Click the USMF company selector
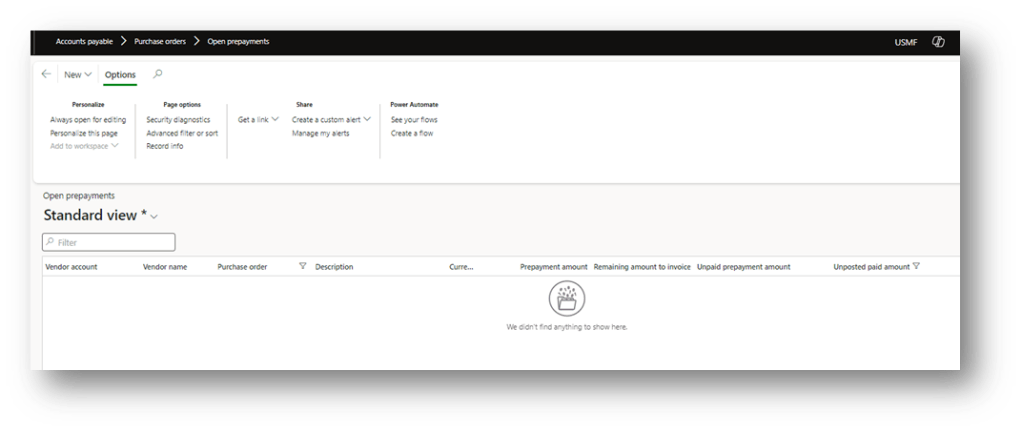 [905, 42]
